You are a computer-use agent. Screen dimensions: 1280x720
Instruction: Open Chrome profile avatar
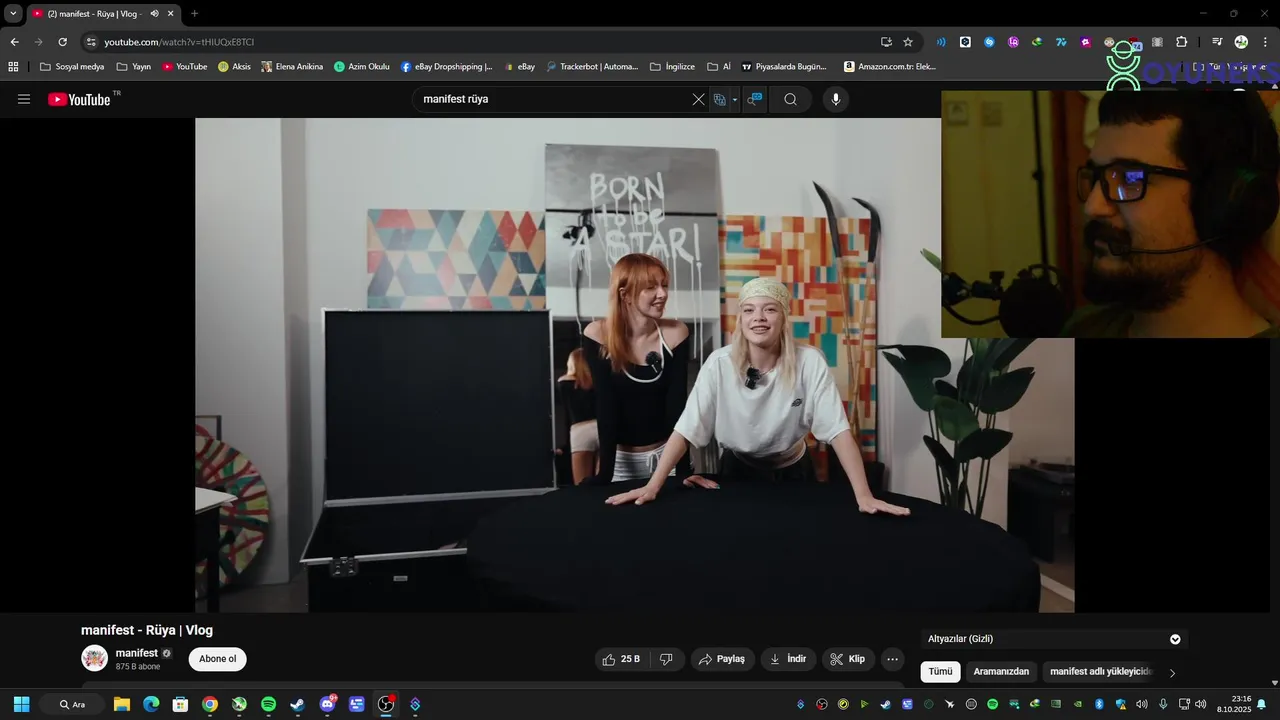pos(1241,42)
